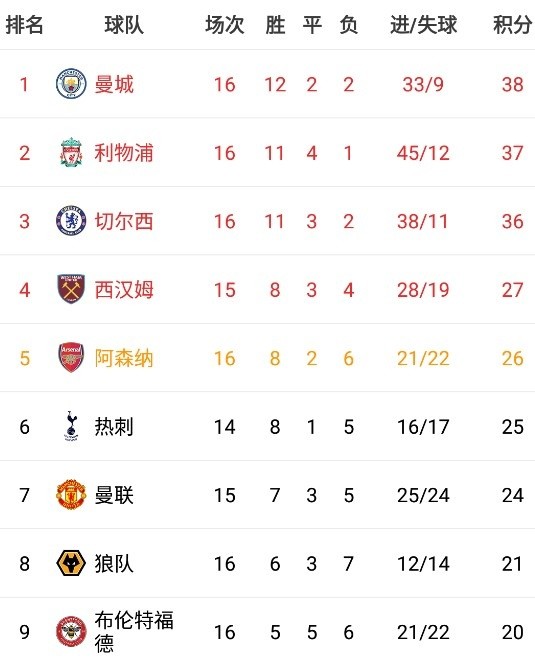Click the 进/失球 column header
The width and height of the screenshot is (535, 659).
tap(423, 25)
